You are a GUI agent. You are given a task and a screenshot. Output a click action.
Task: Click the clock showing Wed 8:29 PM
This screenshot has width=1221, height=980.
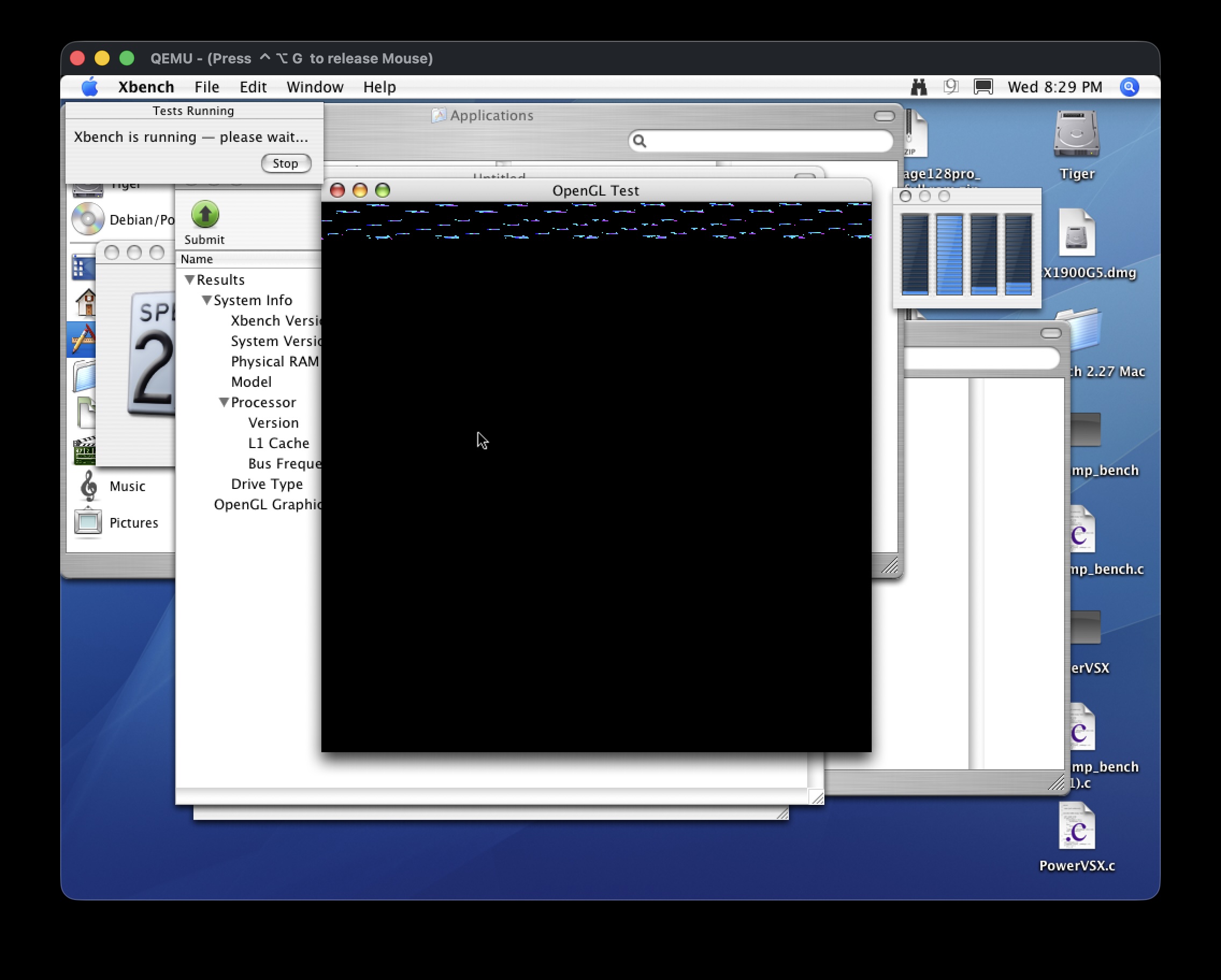tap(1054, 87)
